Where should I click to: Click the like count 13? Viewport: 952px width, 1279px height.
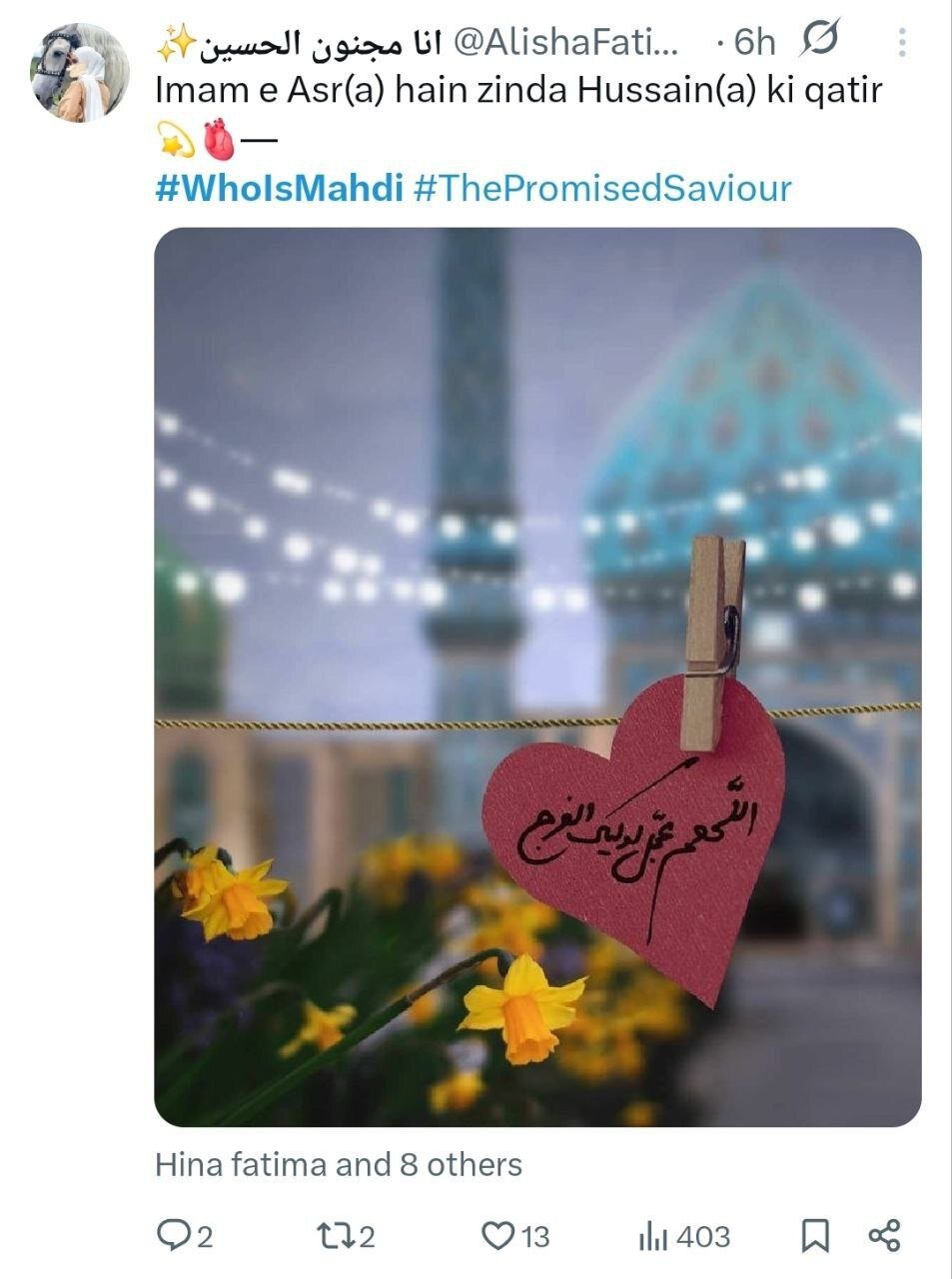click(535, 1237)
